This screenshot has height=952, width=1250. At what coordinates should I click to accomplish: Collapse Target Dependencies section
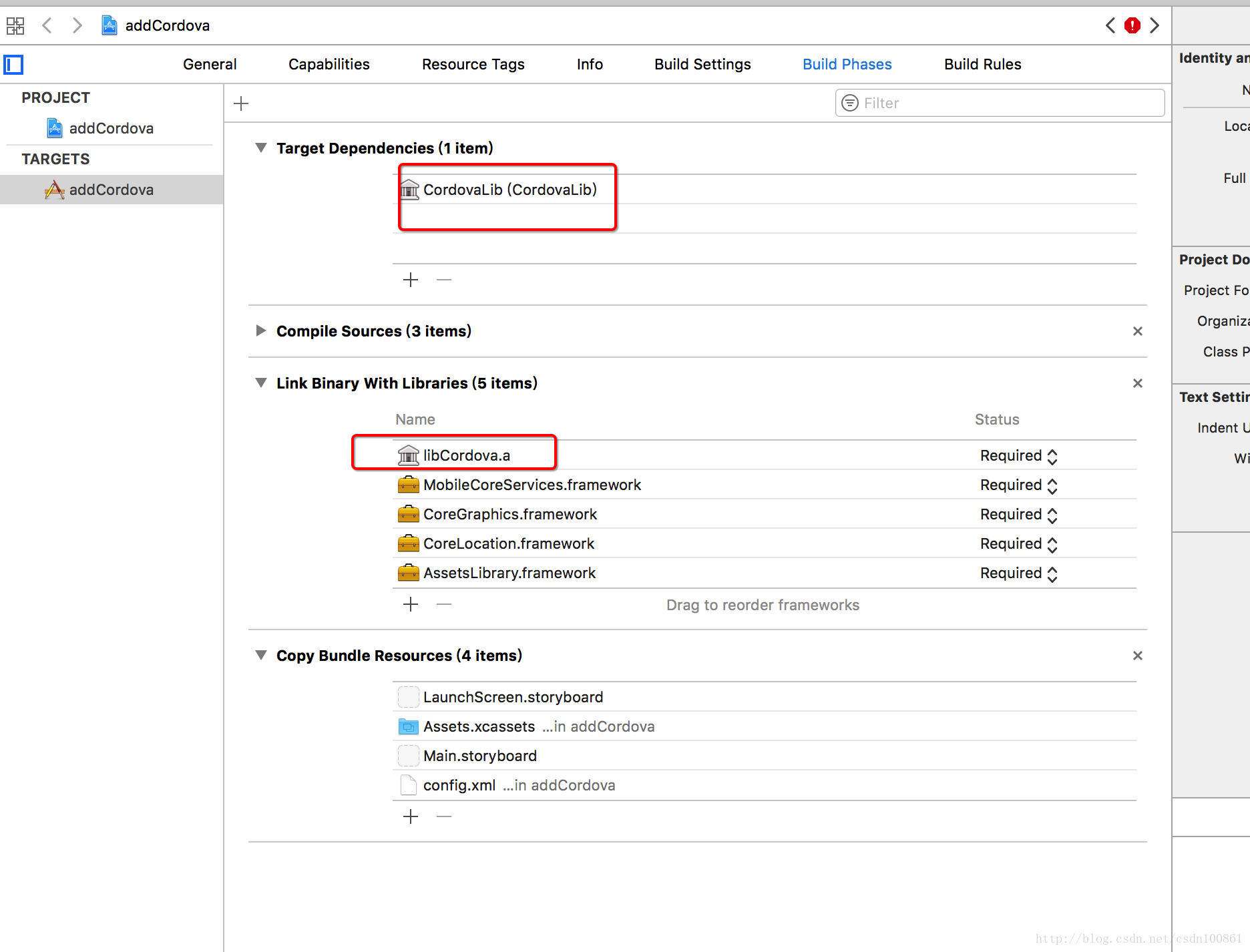pyautogui.click(x=261, y=148)
